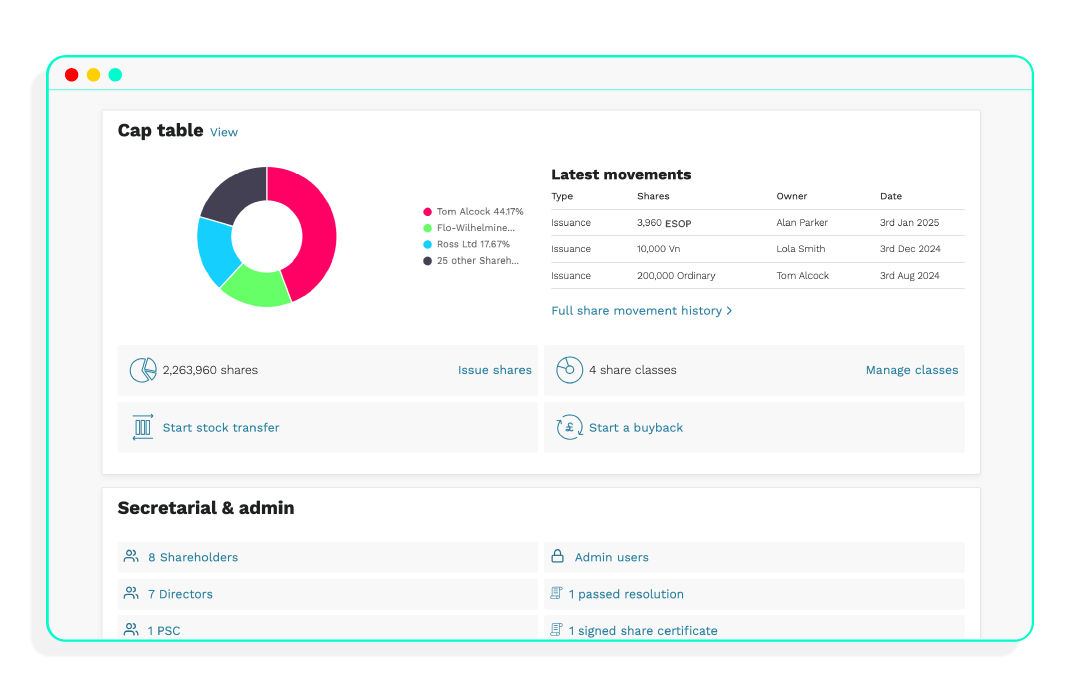
Task: Click the date '3rd Aug 2024'
Action: click(909, 275)
